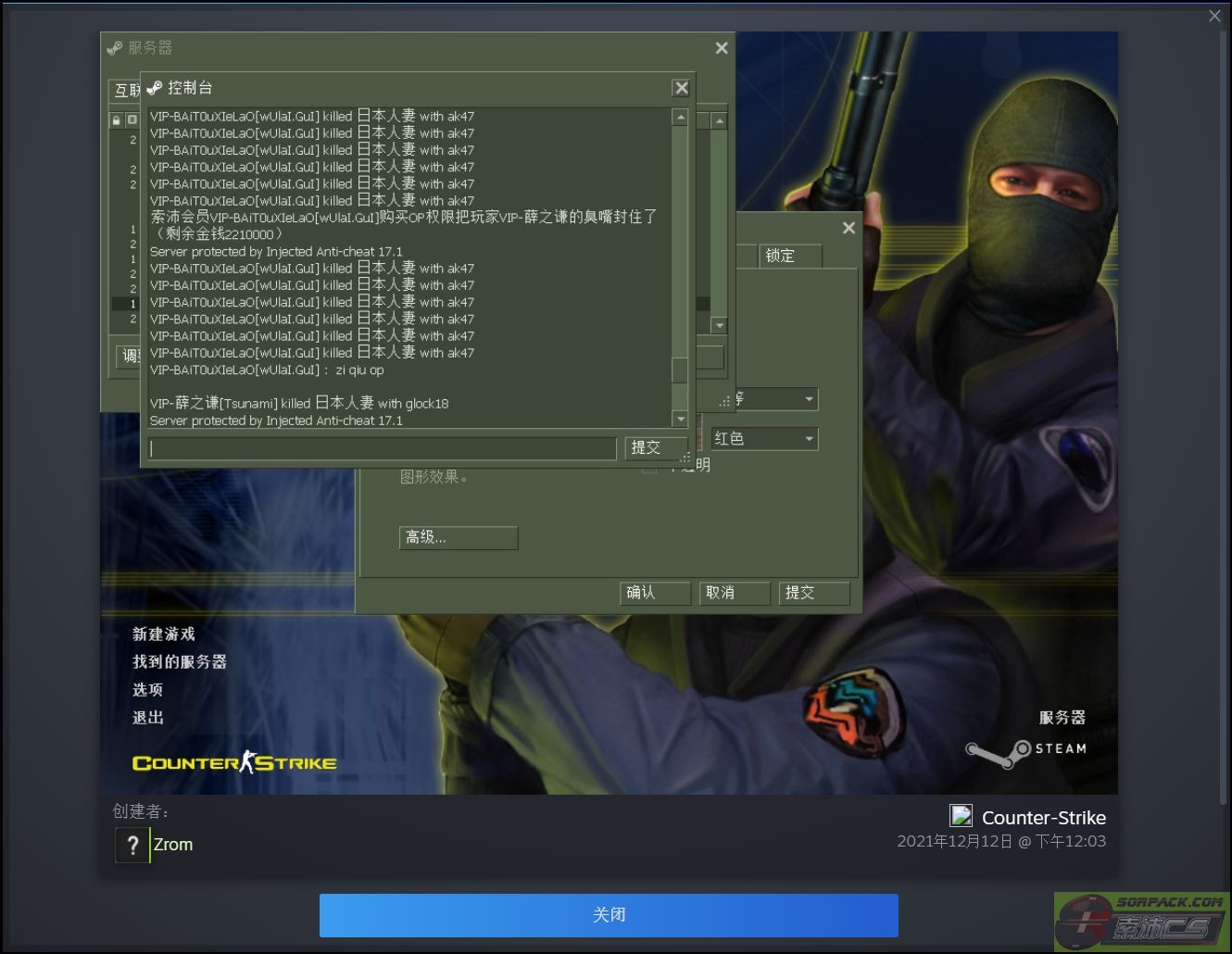Switch to the 锁定 tab
Screen dimensions: 1232x954
(x=790, y=256)
